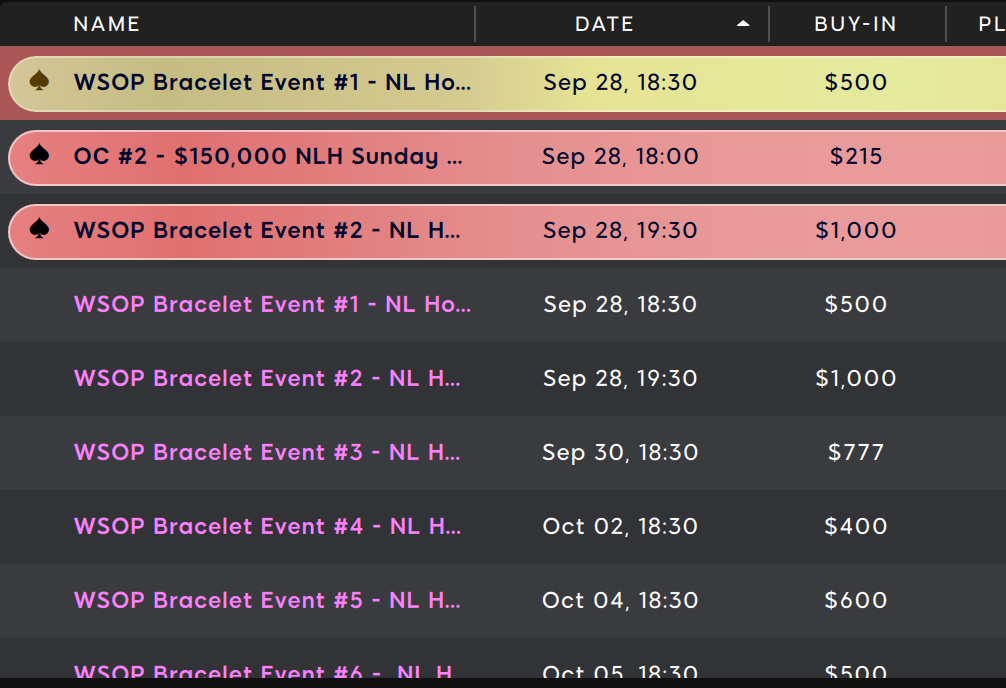Open the yellow highlighted WSOP Bracelet Event #1

tap(272, 82)
